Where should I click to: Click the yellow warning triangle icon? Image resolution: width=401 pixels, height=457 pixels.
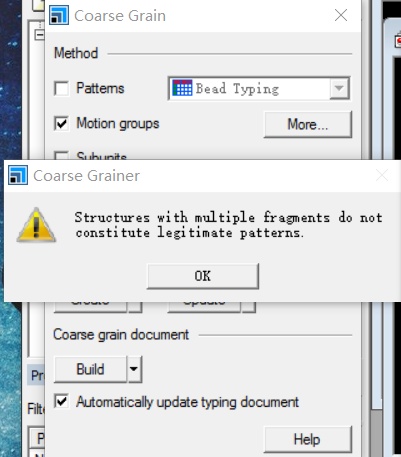pyautogui.click(x=36, y=225)
